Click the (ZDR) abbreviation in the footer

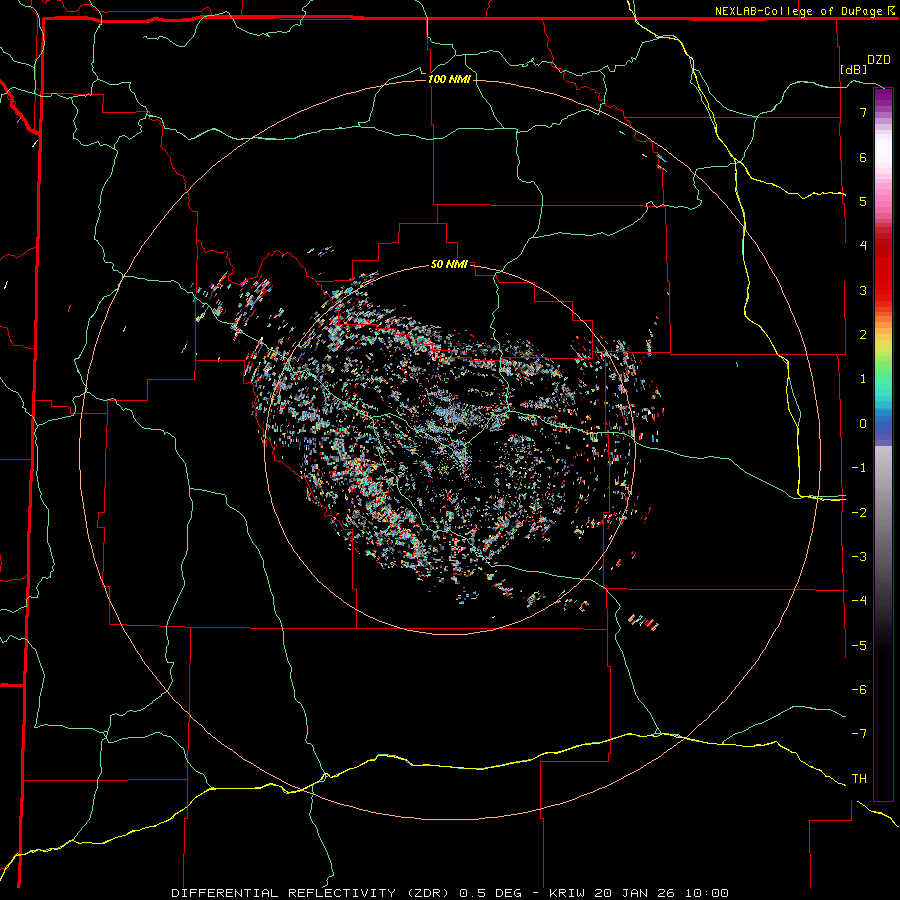(x=428, y=893)
